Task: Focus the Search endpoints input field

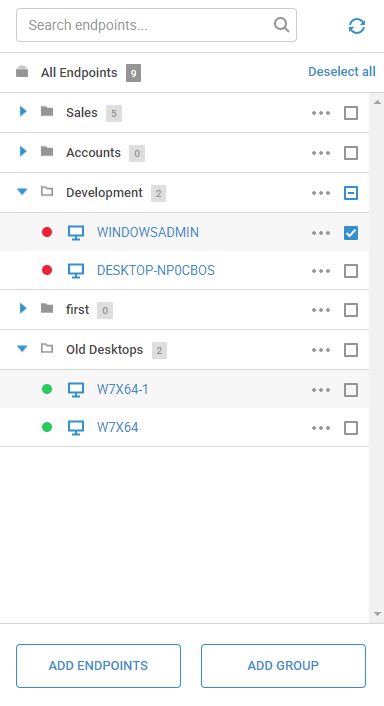Action: [x=156, y=25]
